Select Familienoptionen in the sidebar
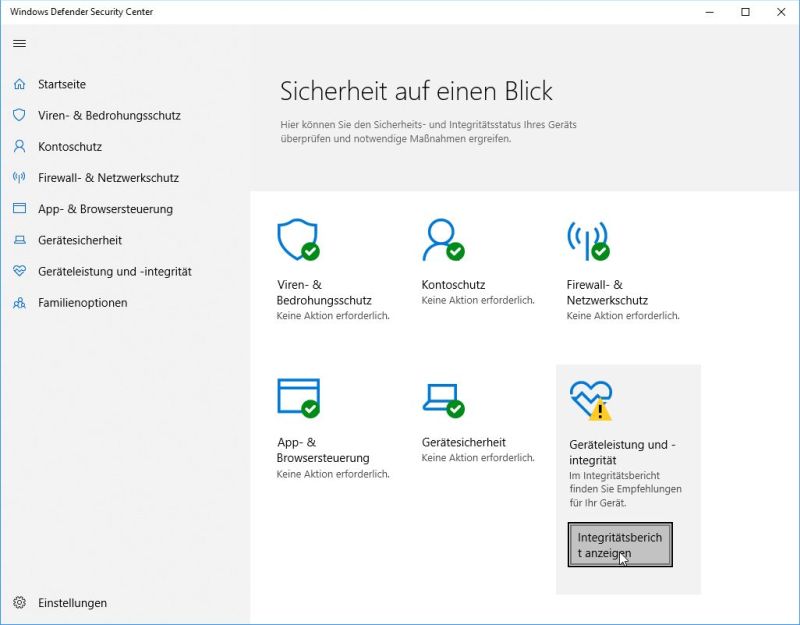 83,303
